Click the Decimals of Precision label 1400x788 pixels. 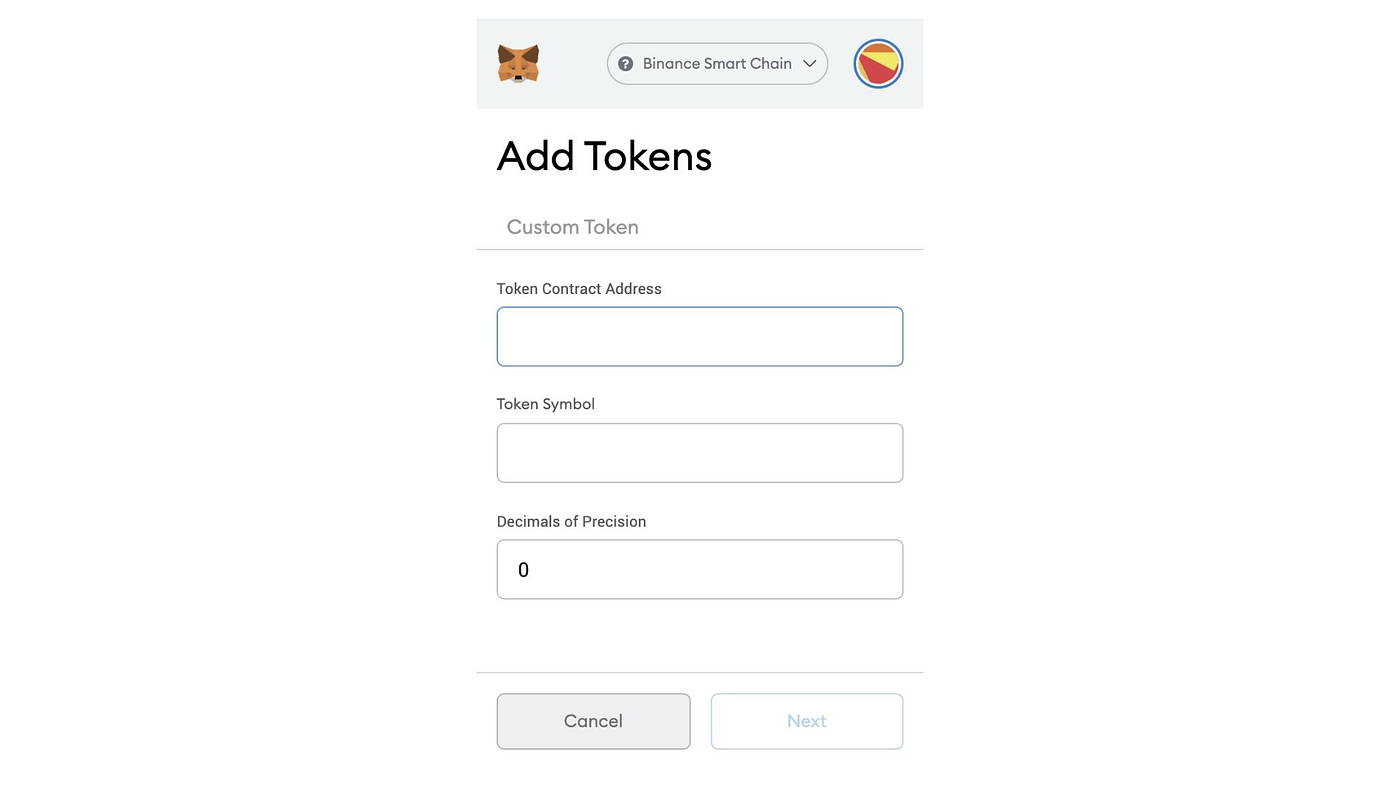pyautogui.click(x=571, y=521)
